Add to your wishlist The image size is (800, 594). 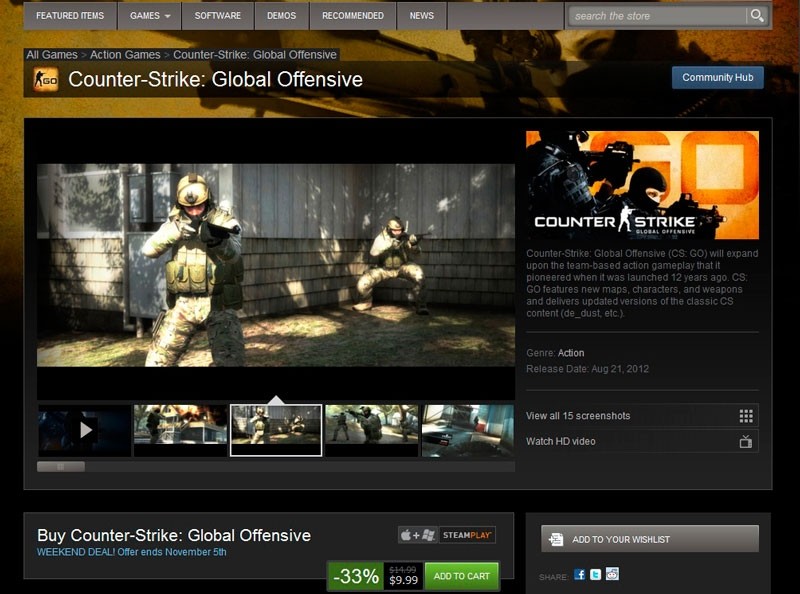click(650, 539)
